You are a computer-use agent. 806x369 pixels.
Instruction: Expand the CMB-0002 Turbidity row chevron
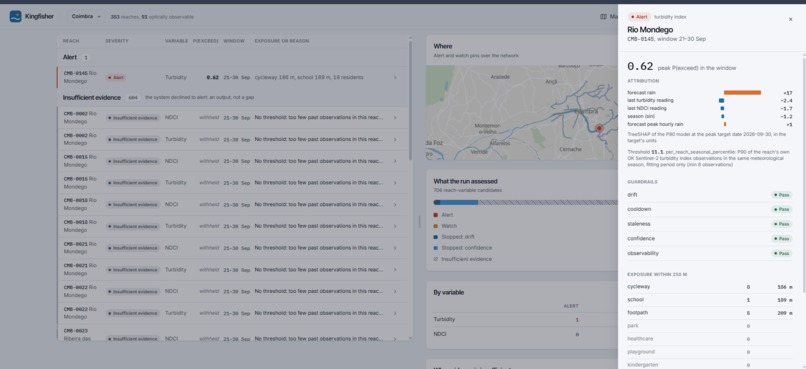(395, 139)
